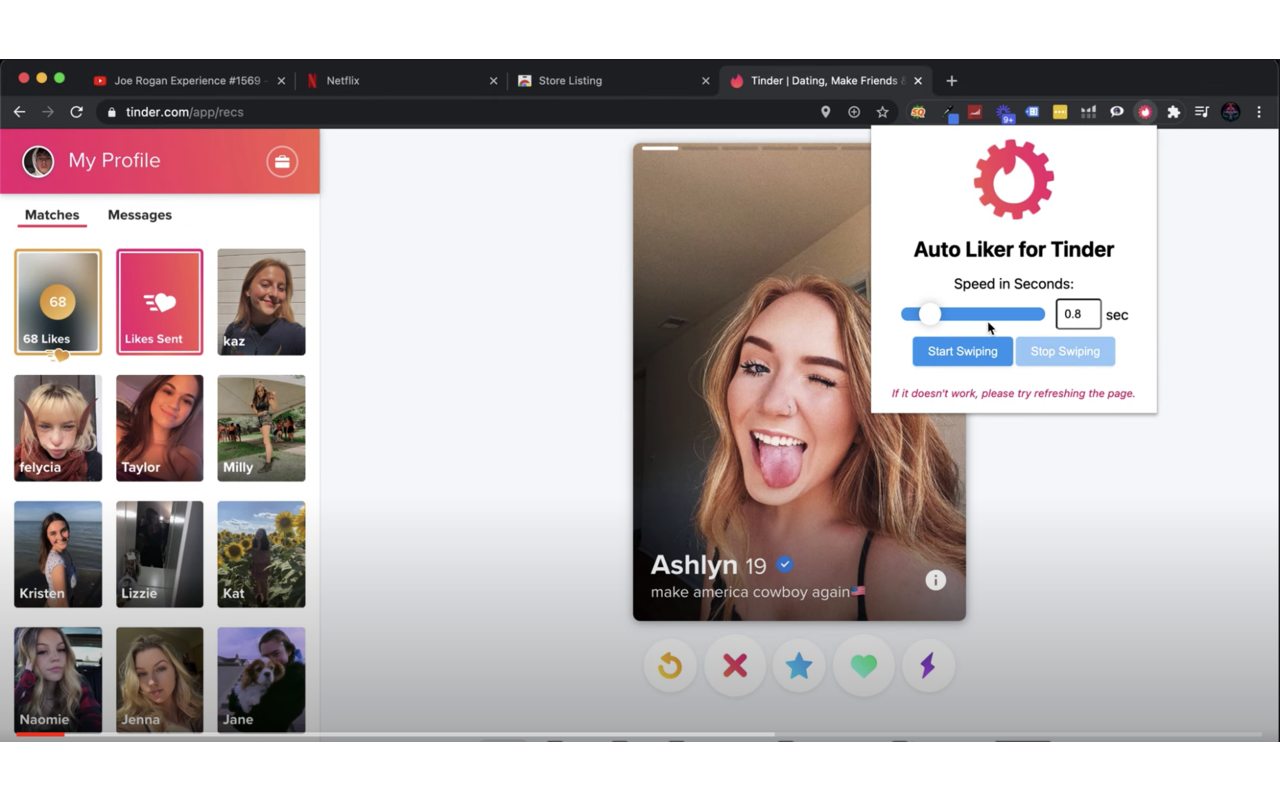Screen dimensions: 1280x800
Task: Open the match Taylor
Action: point(160,428)
